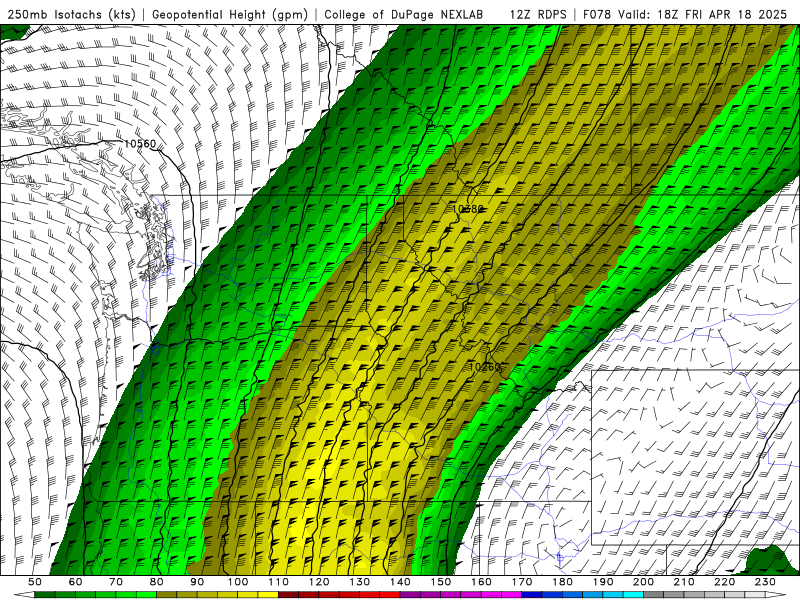
Task: Click the Geopotential Height (gpm) title text
Action: [x=230, y=15]
